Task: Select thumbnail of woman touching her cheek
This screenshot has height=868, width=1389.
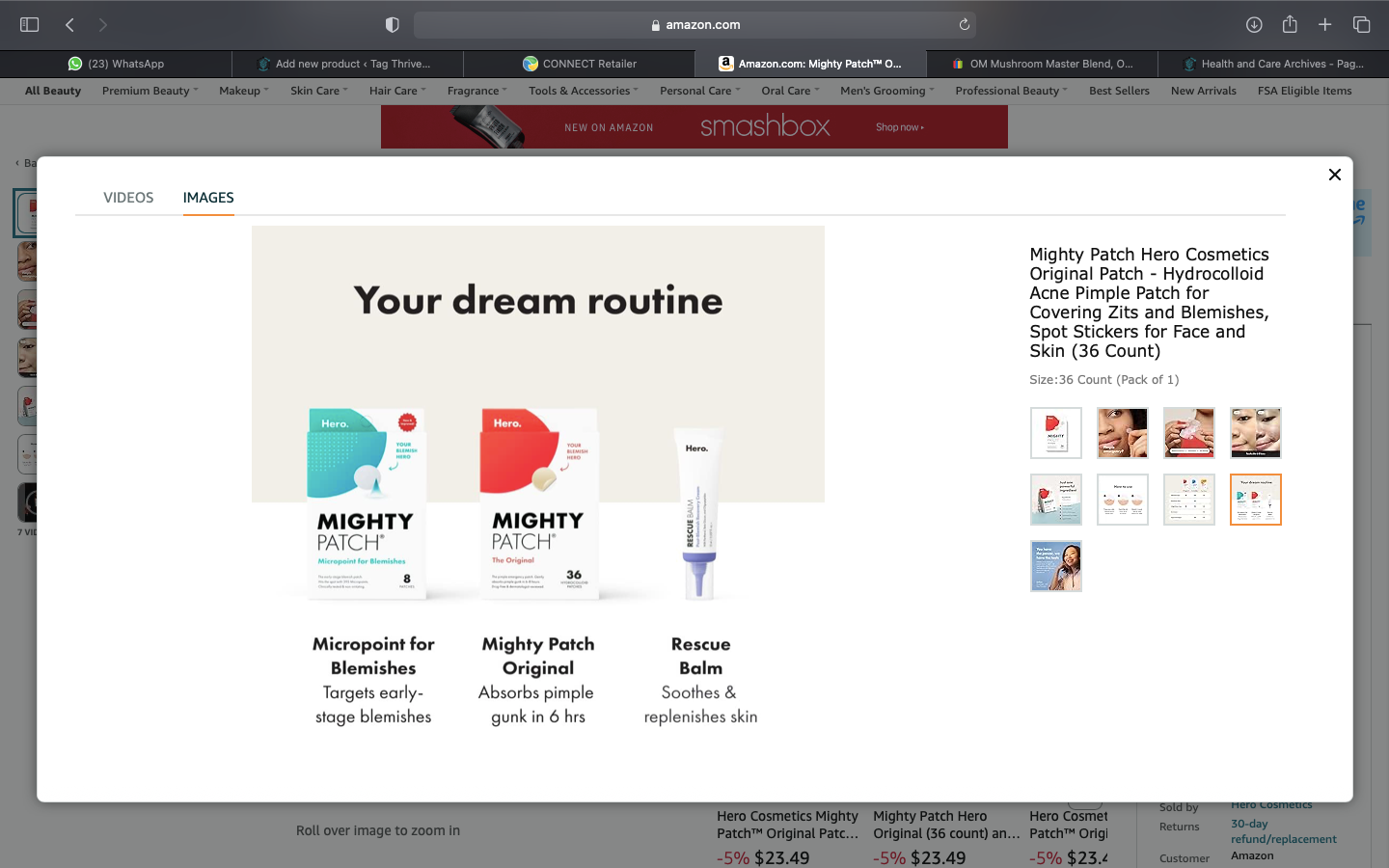Action: tap(1123, 433)
